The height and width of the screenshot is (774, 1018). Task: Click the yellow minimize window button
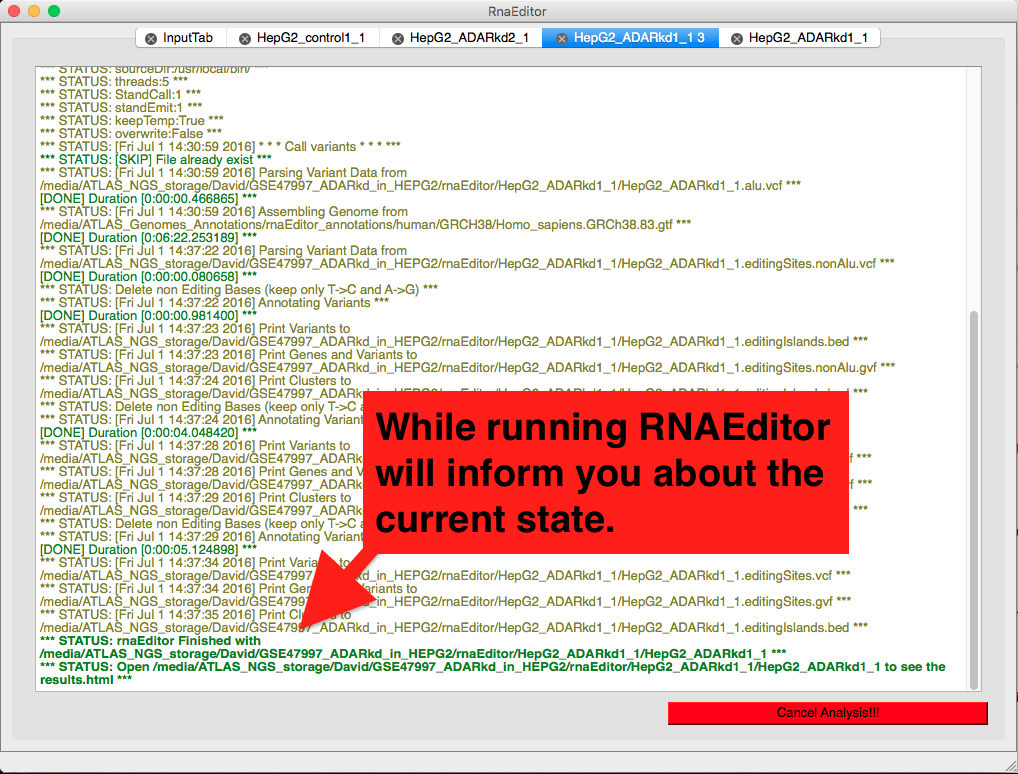pyautogui.click(x=34, y=11)
